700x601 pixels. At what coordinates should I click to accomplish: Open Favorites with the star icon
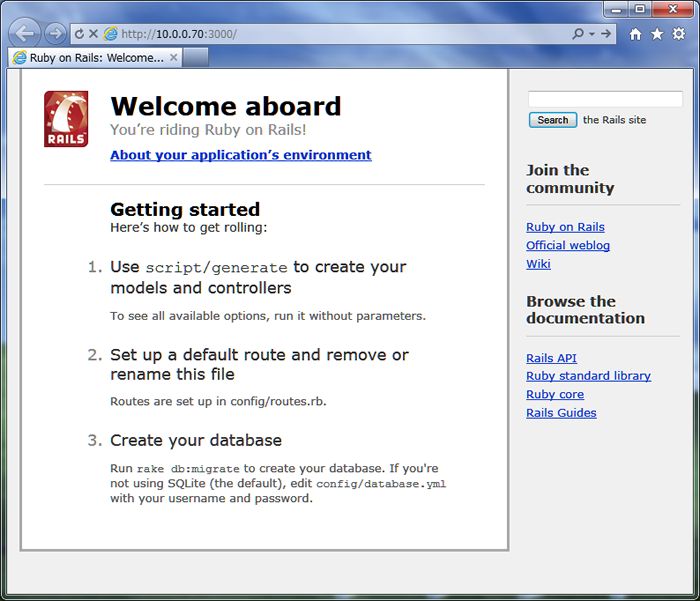tap(657, 34)
